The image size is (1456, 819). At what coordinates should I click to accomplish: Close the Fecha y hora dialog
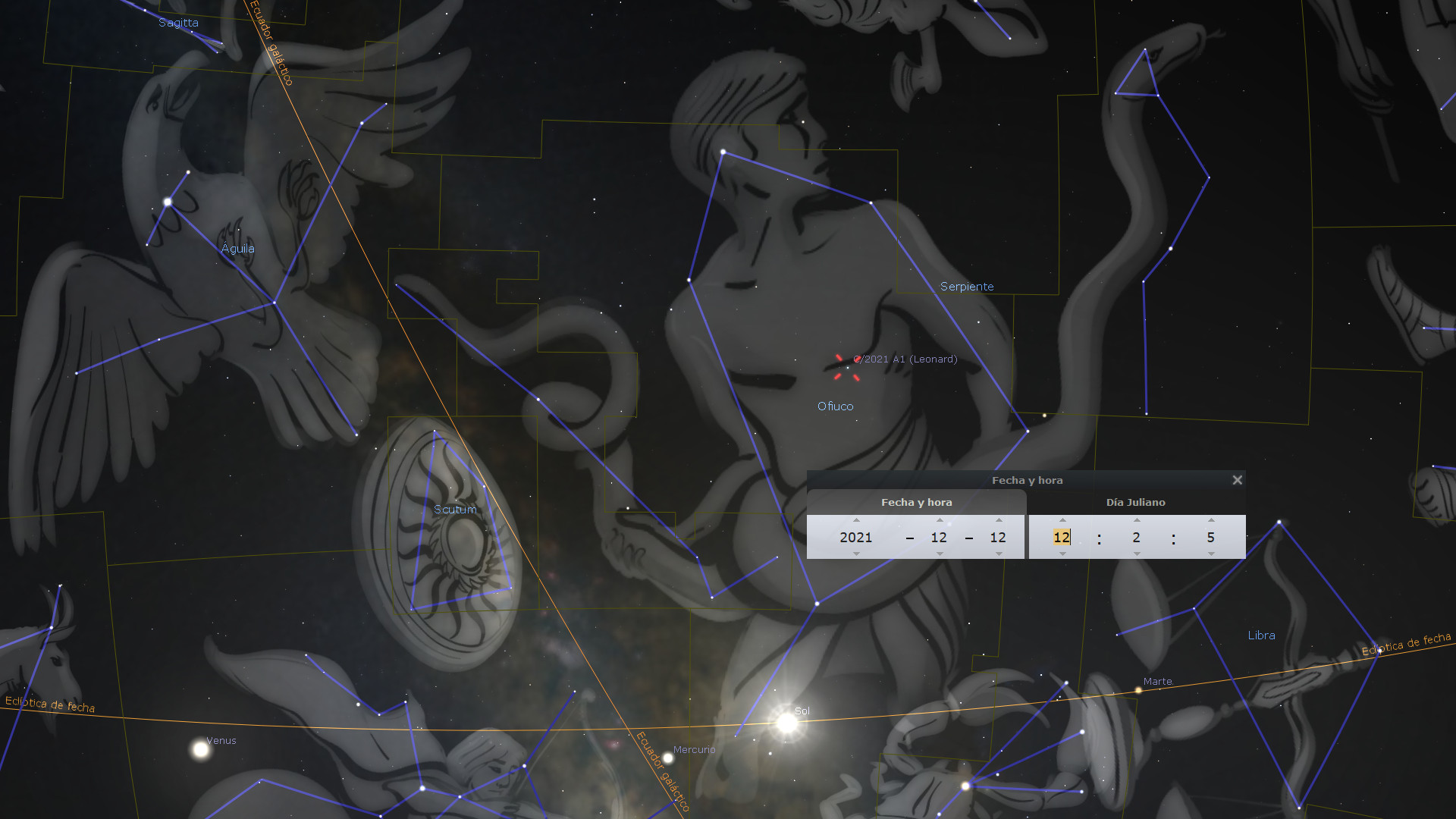tap(1237, 480)
